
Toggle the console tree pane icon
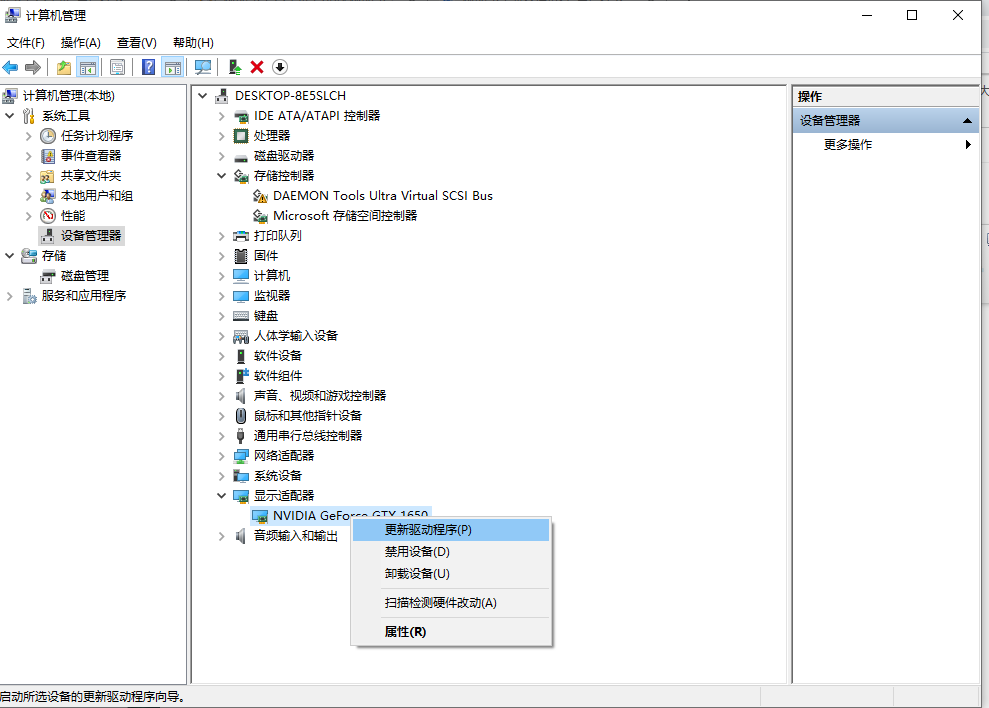[86, 67]
